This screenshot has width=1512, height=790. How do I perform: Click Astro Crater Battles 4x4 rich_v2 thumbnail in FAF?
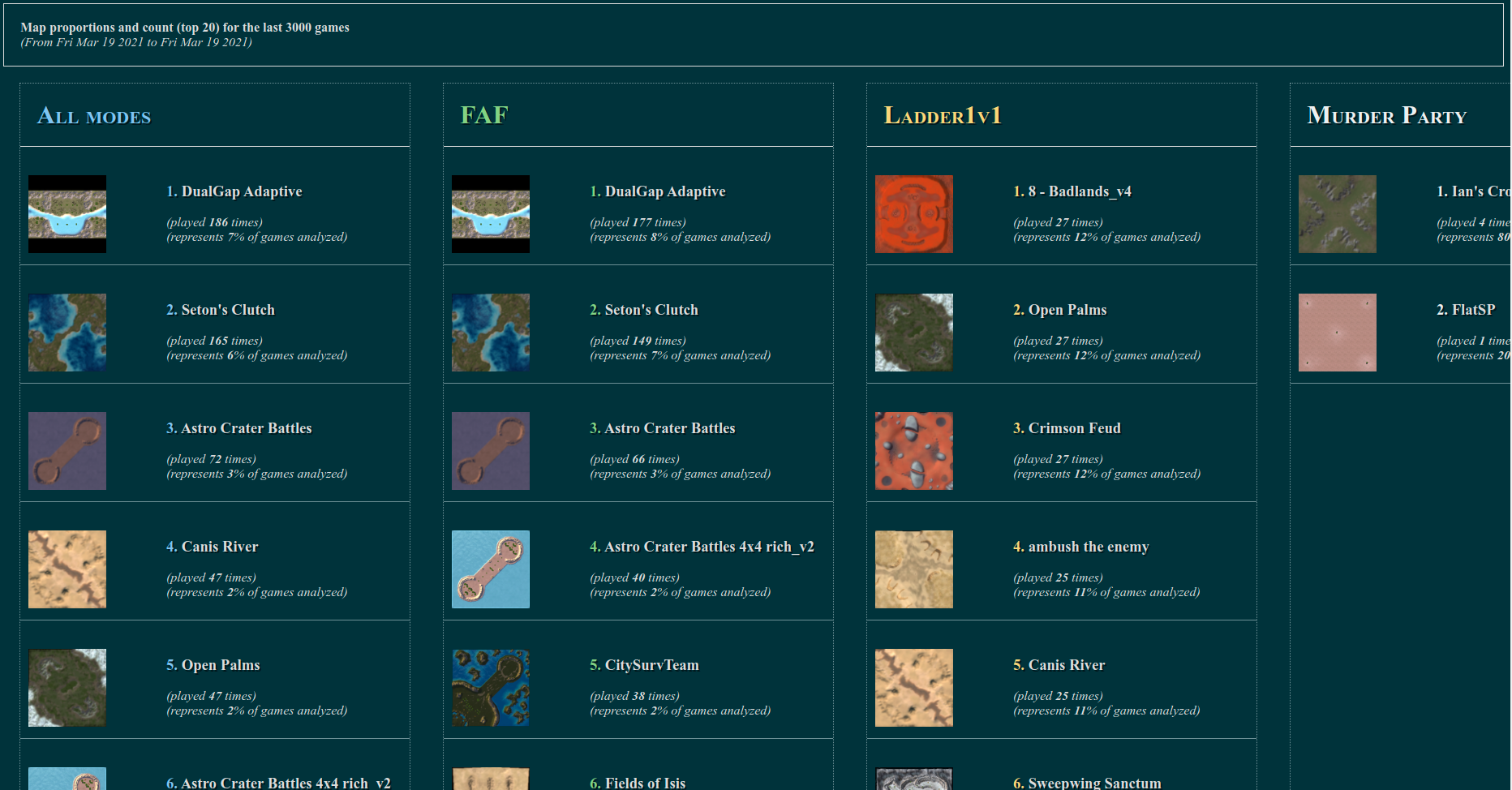pos(491,569)
